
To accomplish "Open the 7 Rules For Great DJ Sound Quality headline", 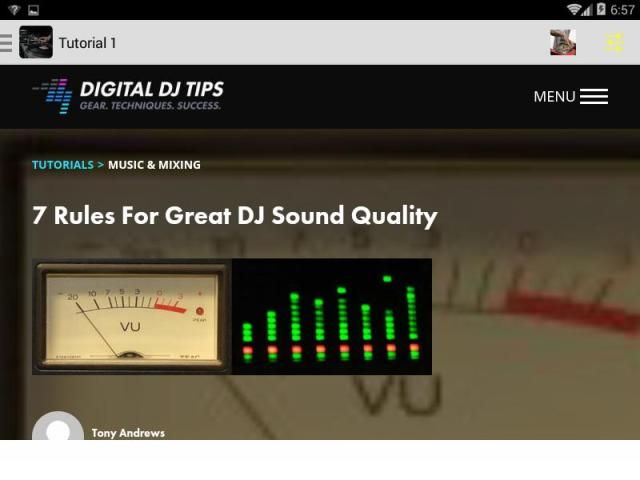I will click(x=235, y=215).
